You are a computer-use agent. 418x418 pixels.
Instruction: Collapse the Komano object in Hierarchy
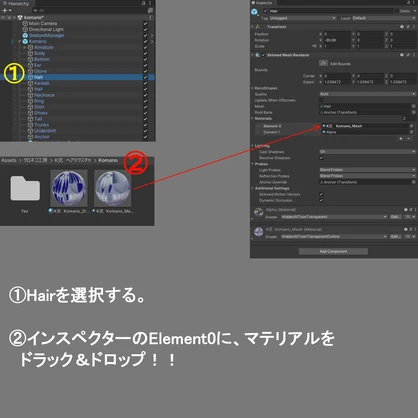coord(20,41)
